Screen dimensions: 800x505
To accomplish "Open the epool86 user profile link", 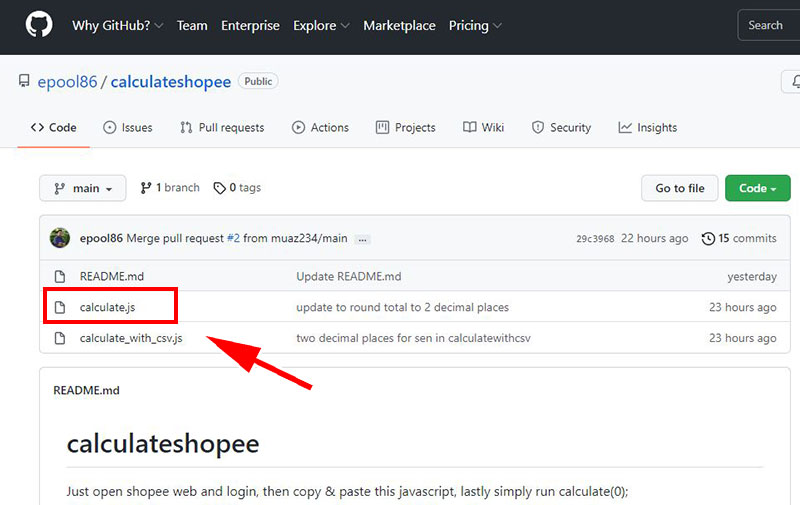I will click(x=67, y=82).
